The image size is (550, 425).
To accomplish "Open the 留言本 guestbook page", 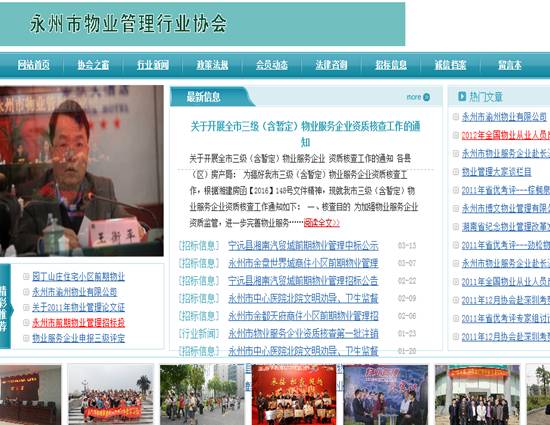I will (510, 65).
